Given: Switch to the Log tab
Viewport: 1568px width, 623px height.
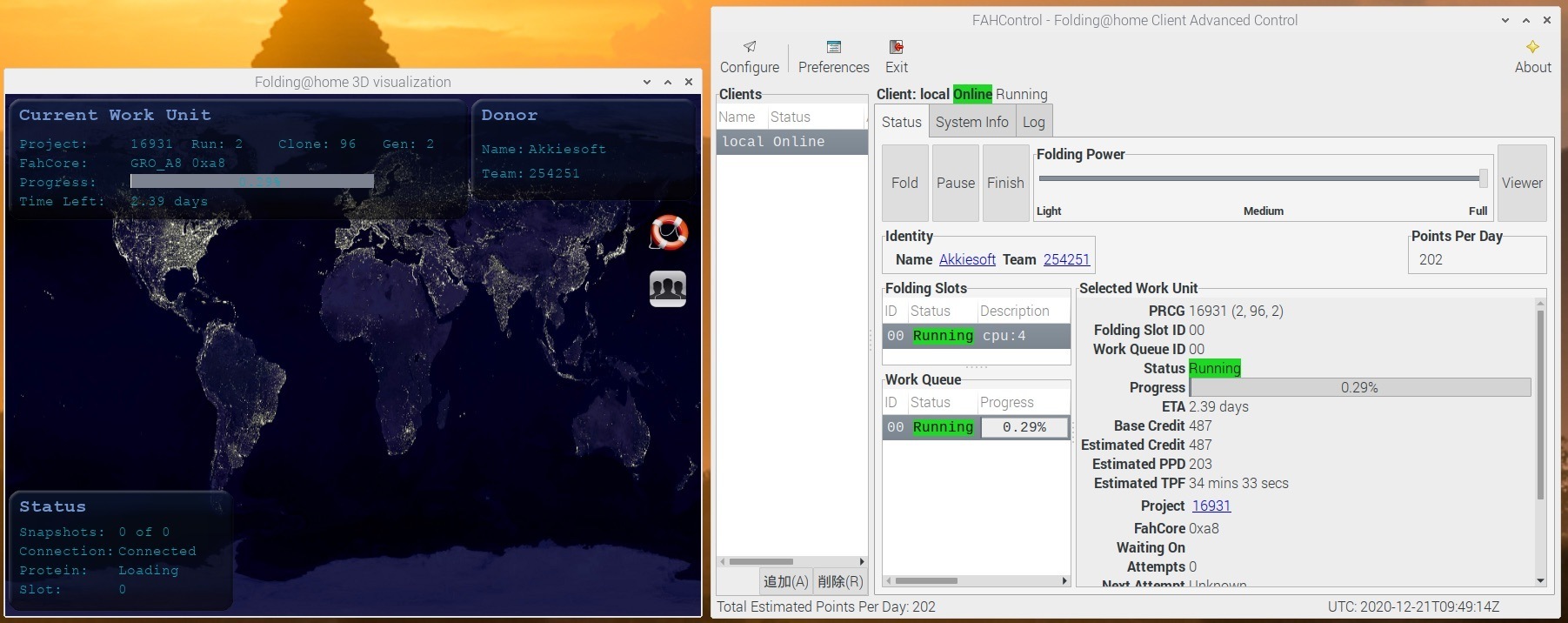Looking at the screenshot, I should pyautogui.click(x=1033, y=122).
